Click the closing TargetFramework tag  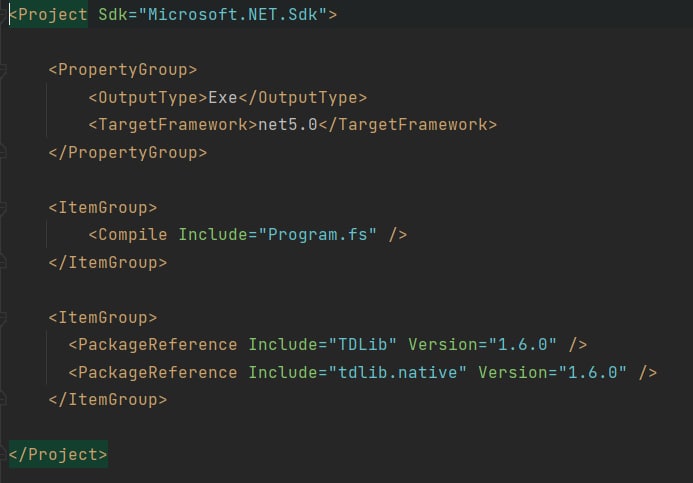[407, 125]
